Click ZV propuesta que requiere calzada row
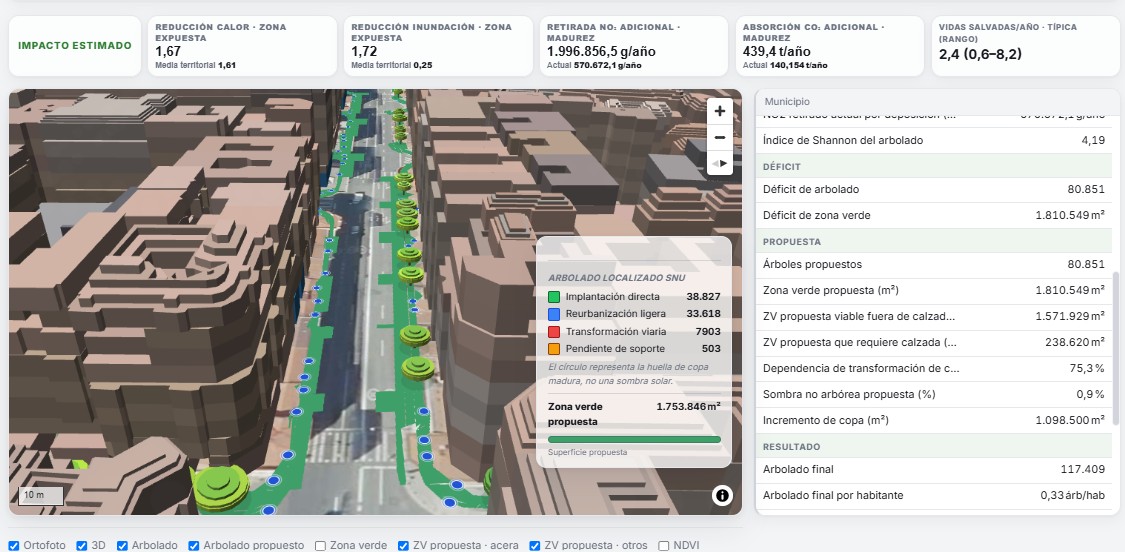 tap(934, 342)
